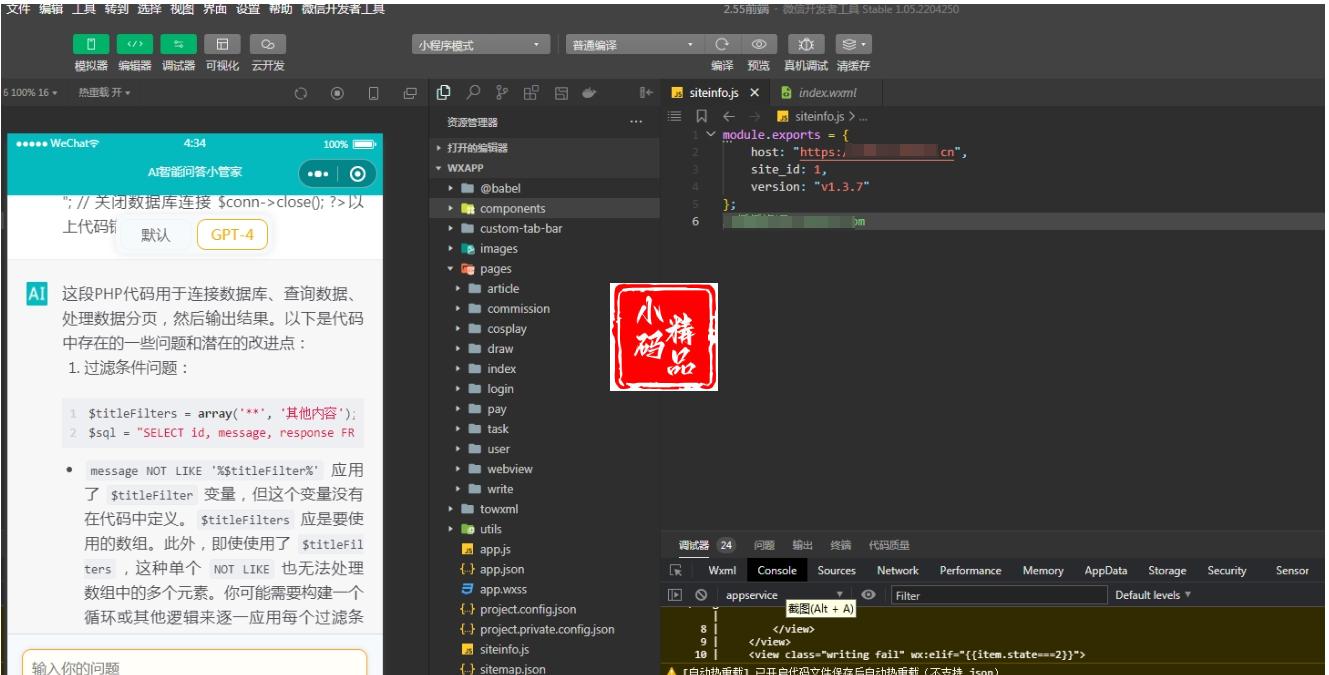Switch to the AppData devtools tab

tap(1106, 570)
